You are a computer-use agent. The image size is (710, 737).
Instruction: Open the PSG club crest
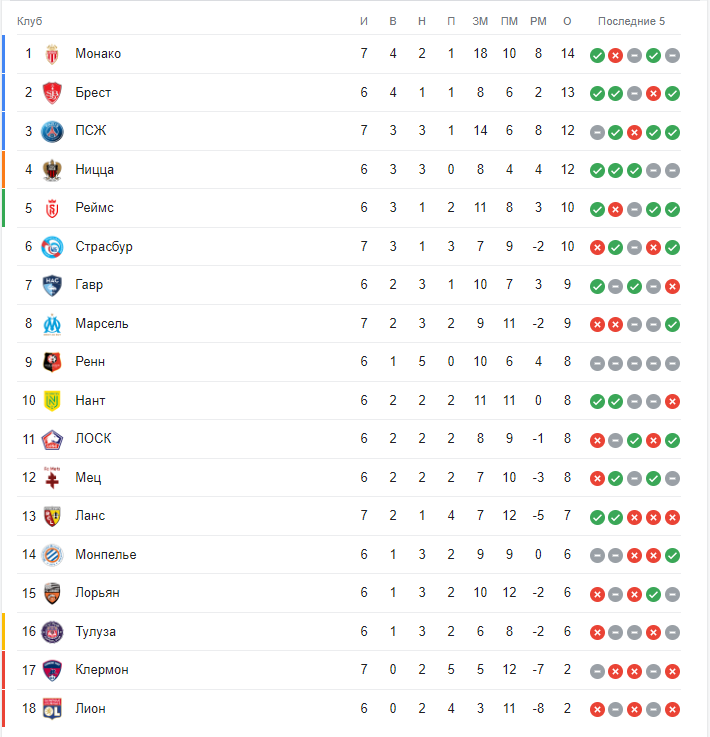click(52, 131)
